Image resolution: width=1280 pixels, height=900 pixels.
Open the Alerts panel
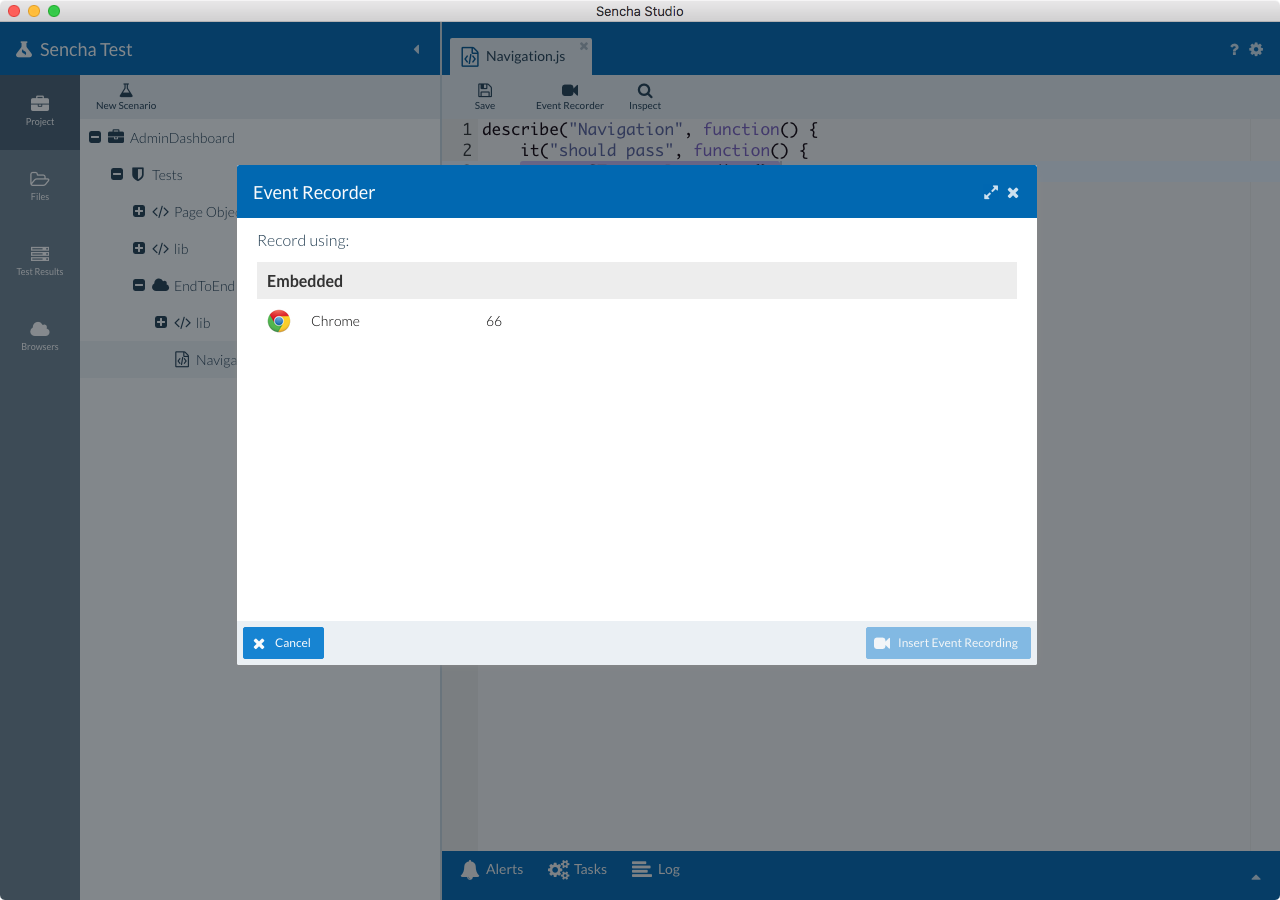click(492, 870)
